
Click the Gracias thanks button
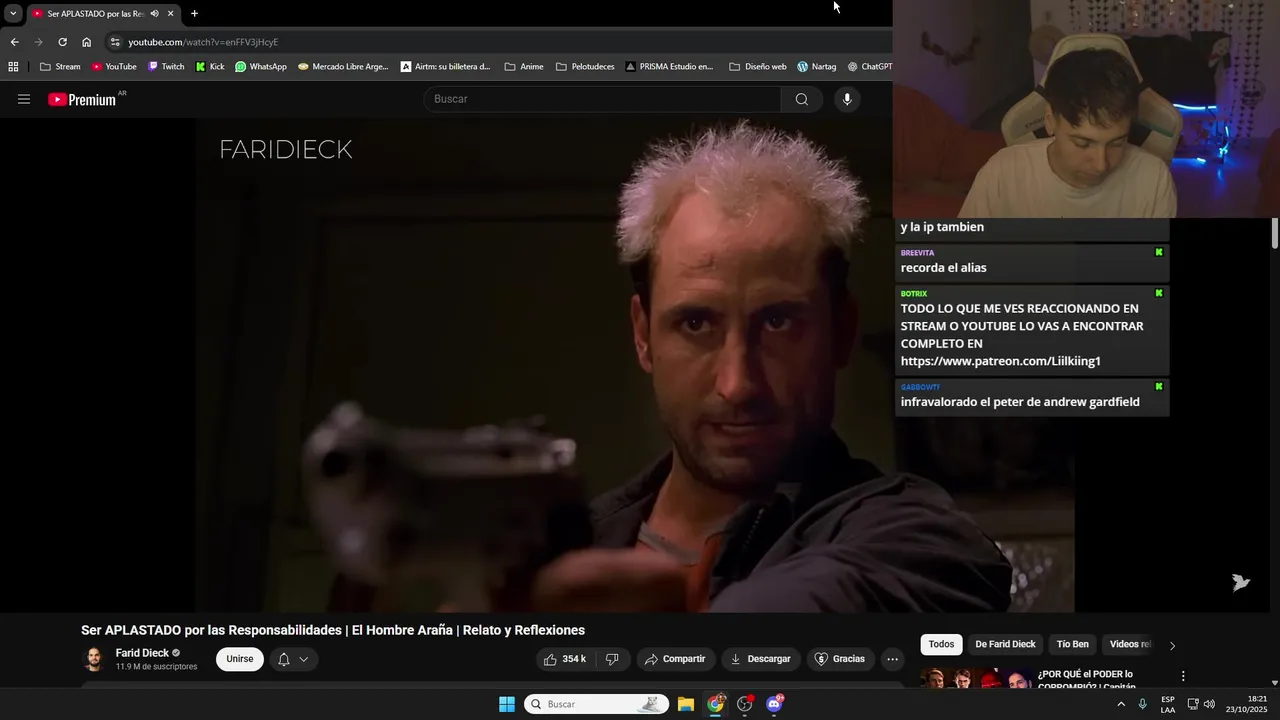point(840,659)
